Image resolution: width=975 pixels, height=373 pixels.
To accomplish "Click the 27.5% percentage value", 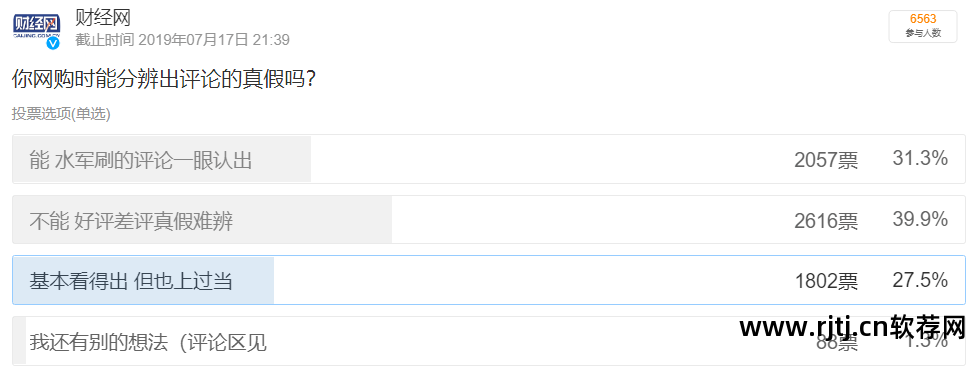I will point(920,279).
